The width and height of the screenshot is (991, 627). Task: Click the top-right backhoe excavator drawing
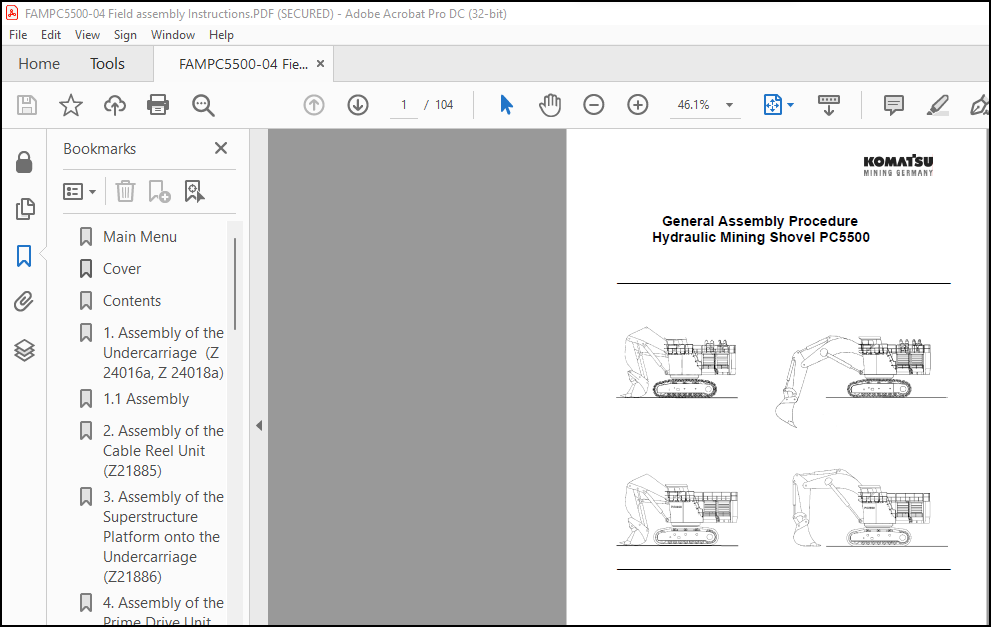pos(860,380)
